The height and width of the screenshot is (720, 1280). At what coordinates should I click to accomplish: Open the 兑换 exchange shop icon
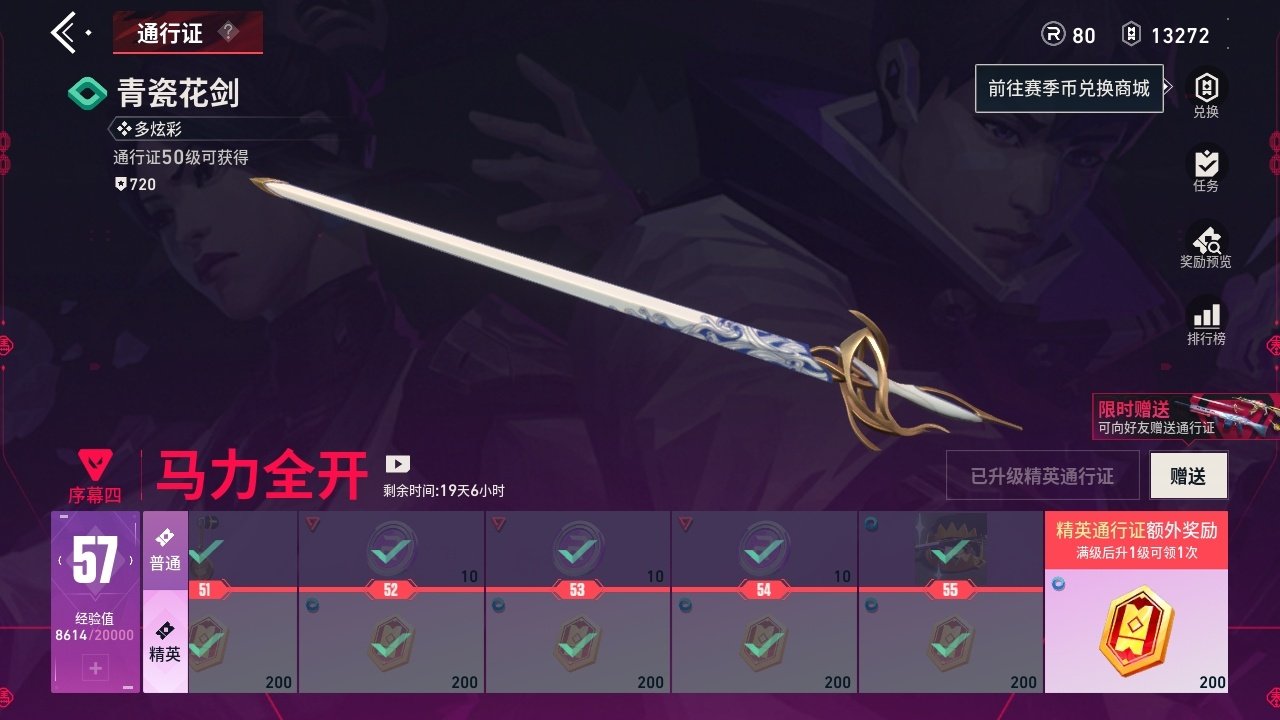(x=1206, y=96)
